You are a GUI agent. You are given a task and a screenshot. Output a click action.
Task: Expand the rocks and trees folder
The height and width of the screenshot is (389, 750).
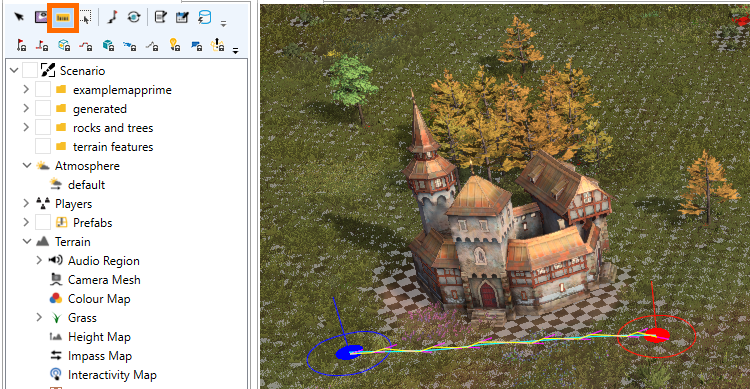[x=26, y=128]
